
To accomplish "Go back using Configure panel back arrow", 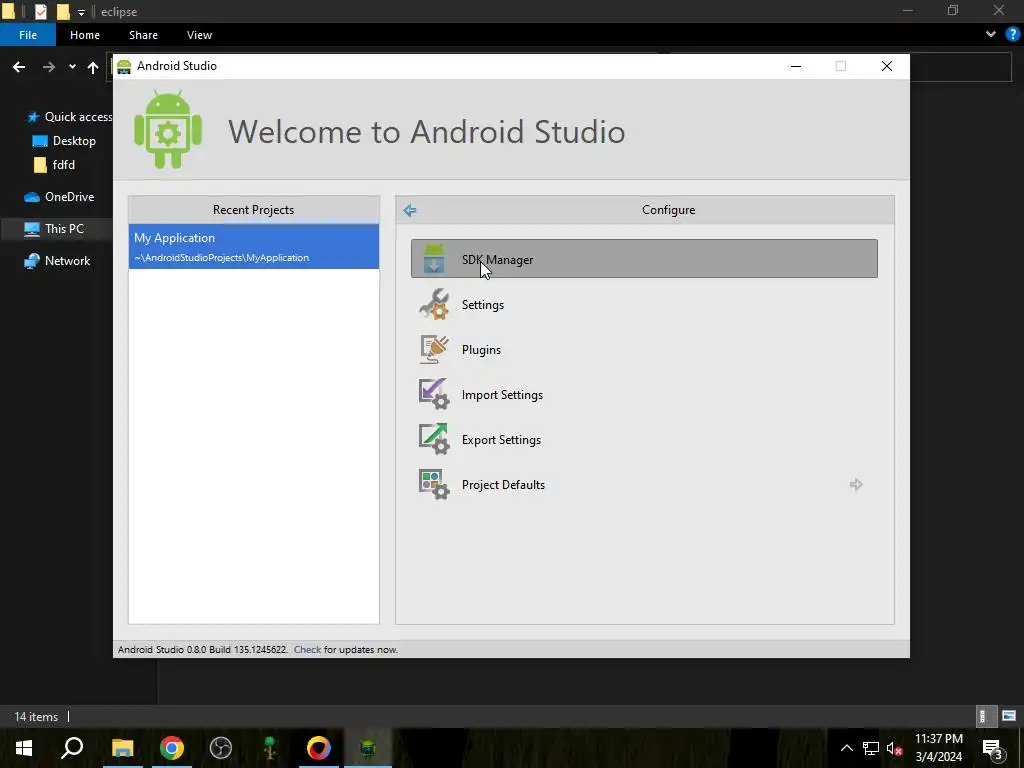I will tap(410, 210).
